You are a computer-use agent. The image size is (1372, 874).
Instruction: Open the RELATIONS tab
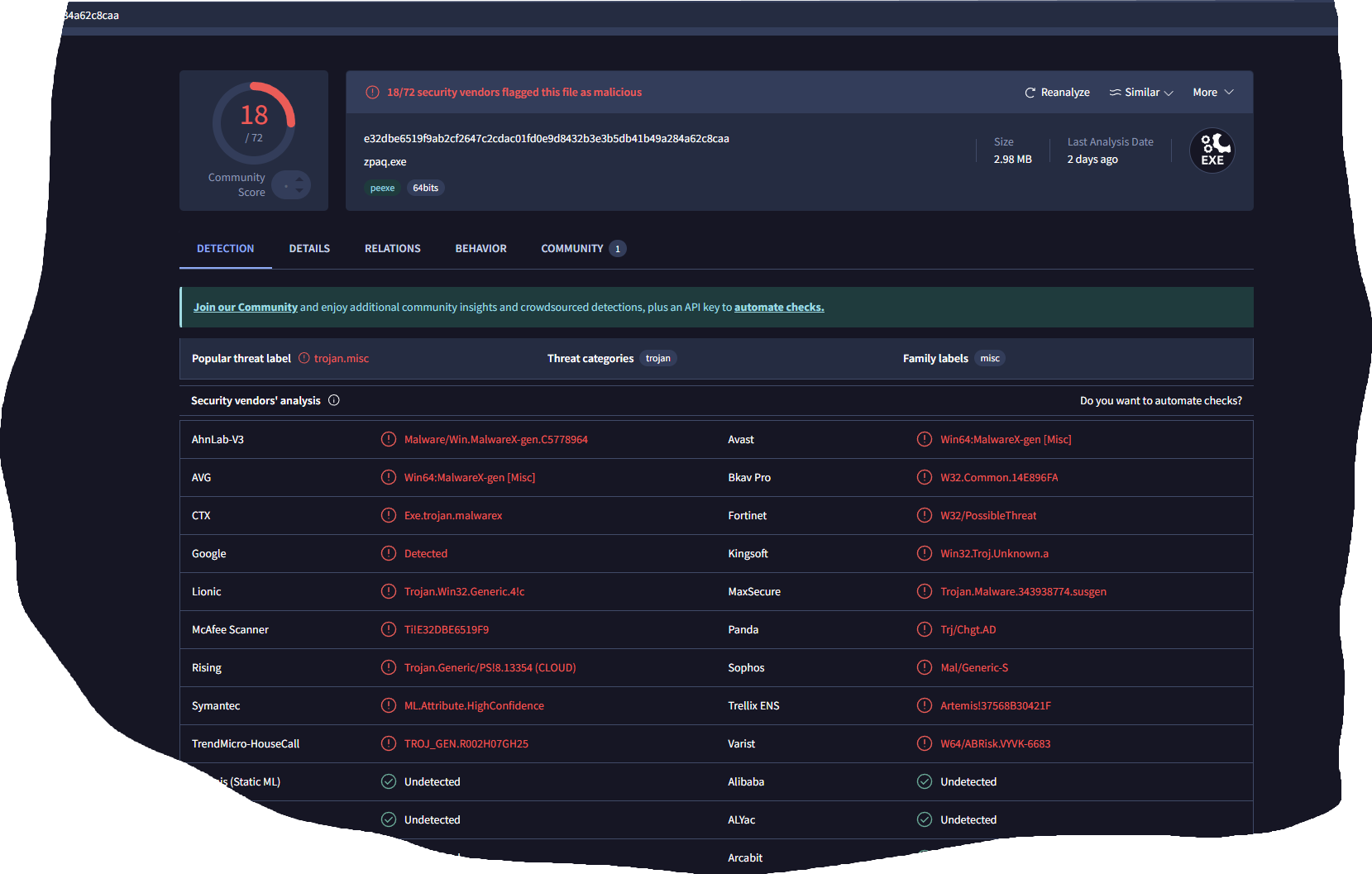393,248
